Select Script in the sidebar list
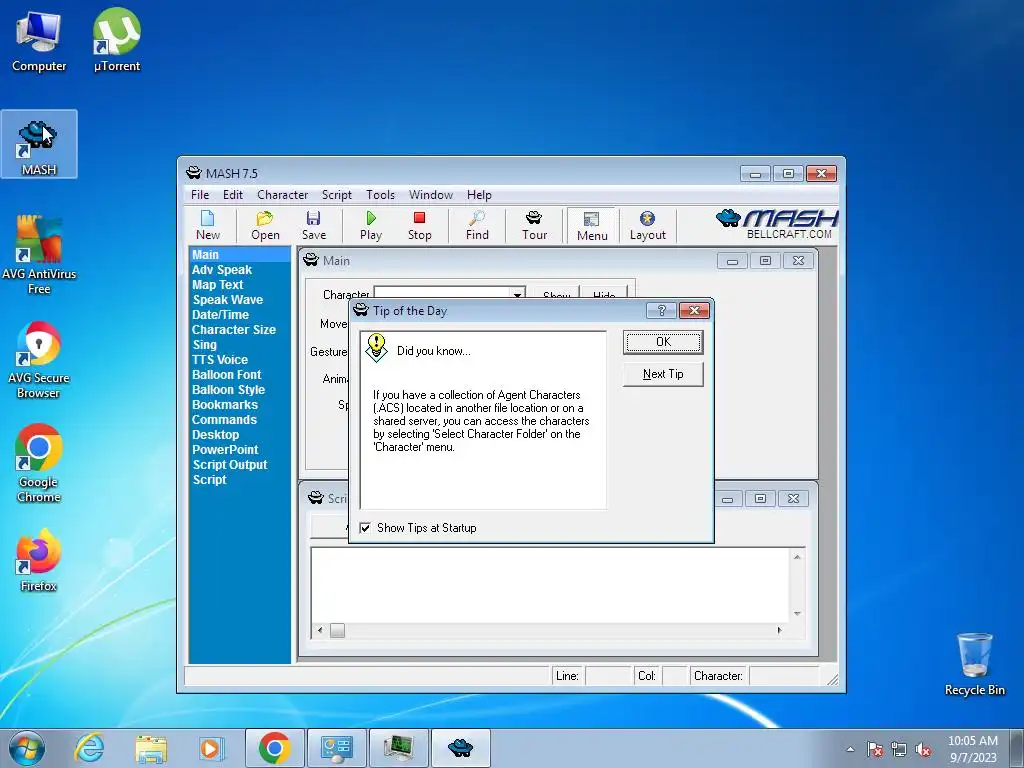 click(209, 480)
